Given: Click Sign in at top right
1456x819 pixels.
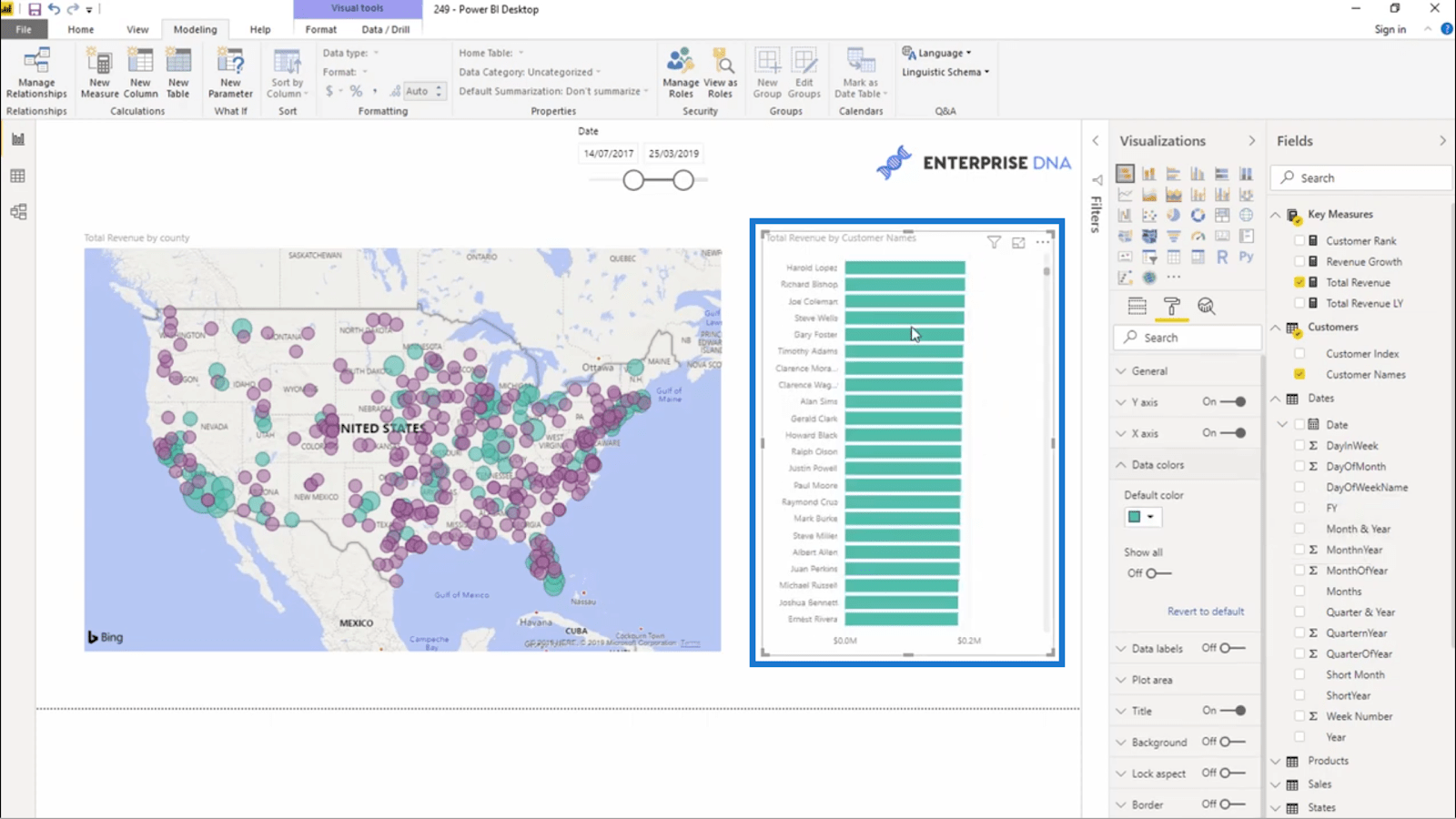Looking at the screenshot, I should (1390, 29).
